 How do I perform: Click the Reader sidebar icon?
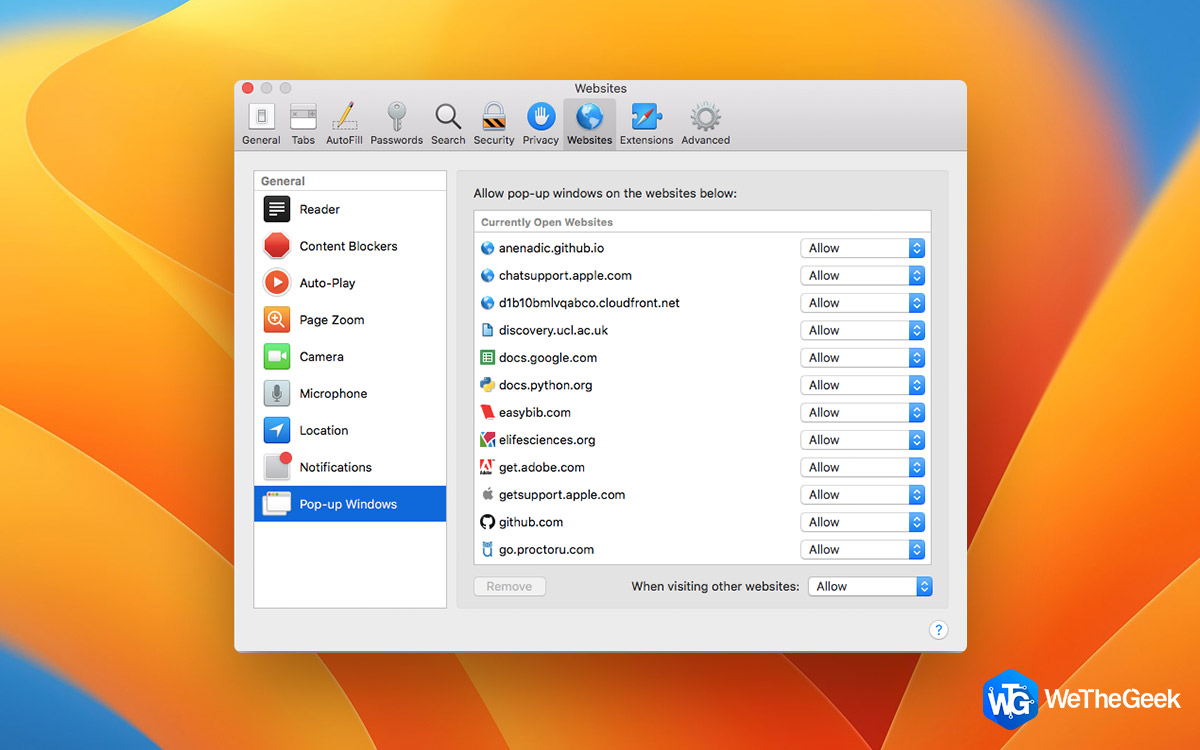point(277,209)
